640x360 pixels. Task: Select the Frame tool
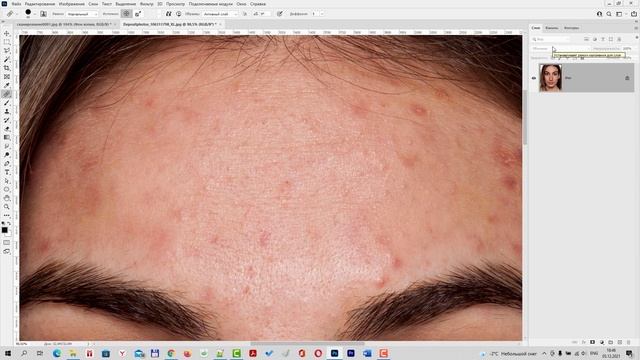[7, 77]
